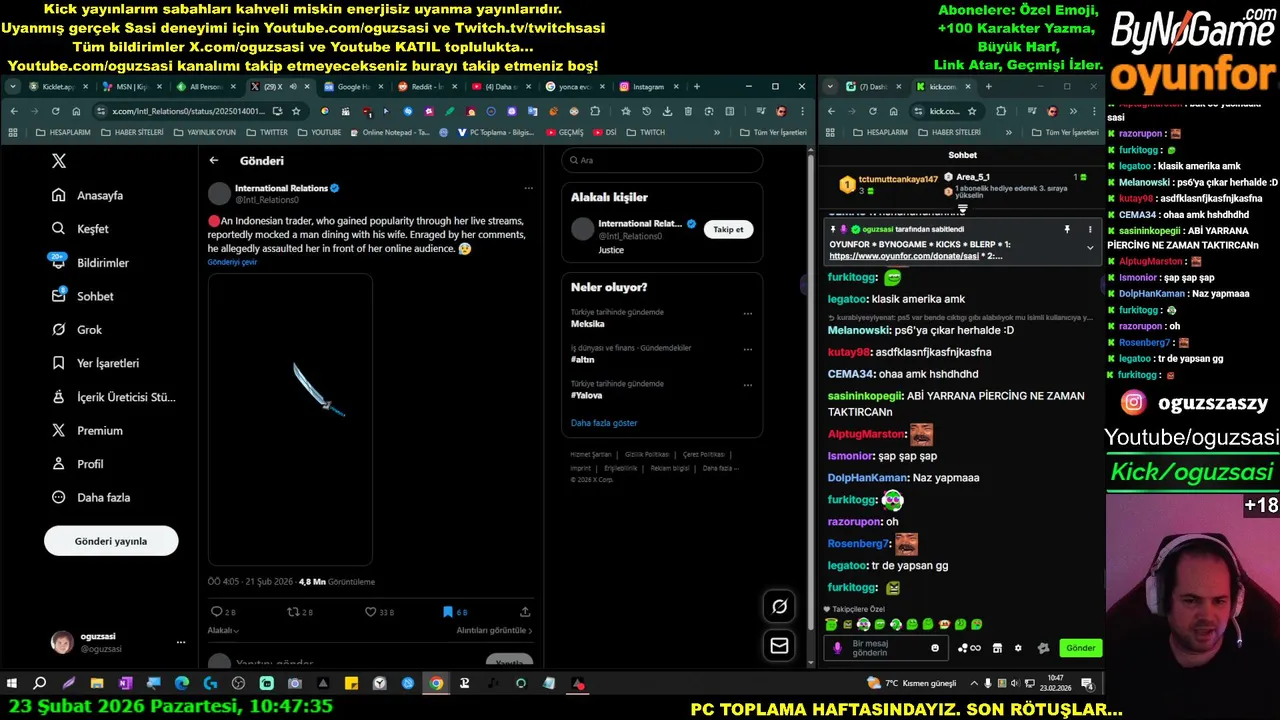Open Windows taskbar search
Image resolution: width=1280 pixels, height=720 pixels.
40,684
